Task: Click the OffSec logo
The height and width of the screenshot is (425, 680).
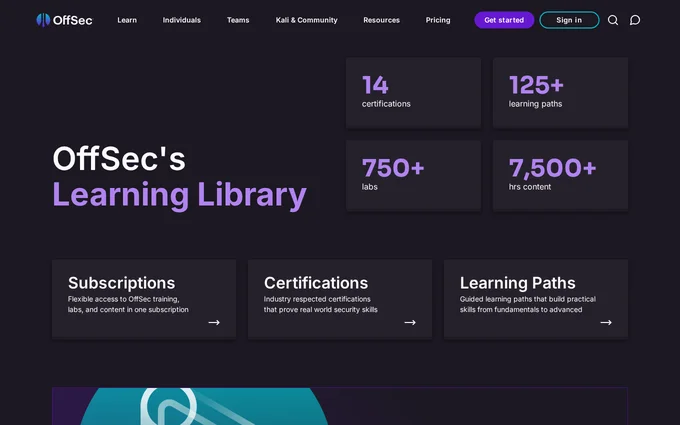Action: (64, 20)
